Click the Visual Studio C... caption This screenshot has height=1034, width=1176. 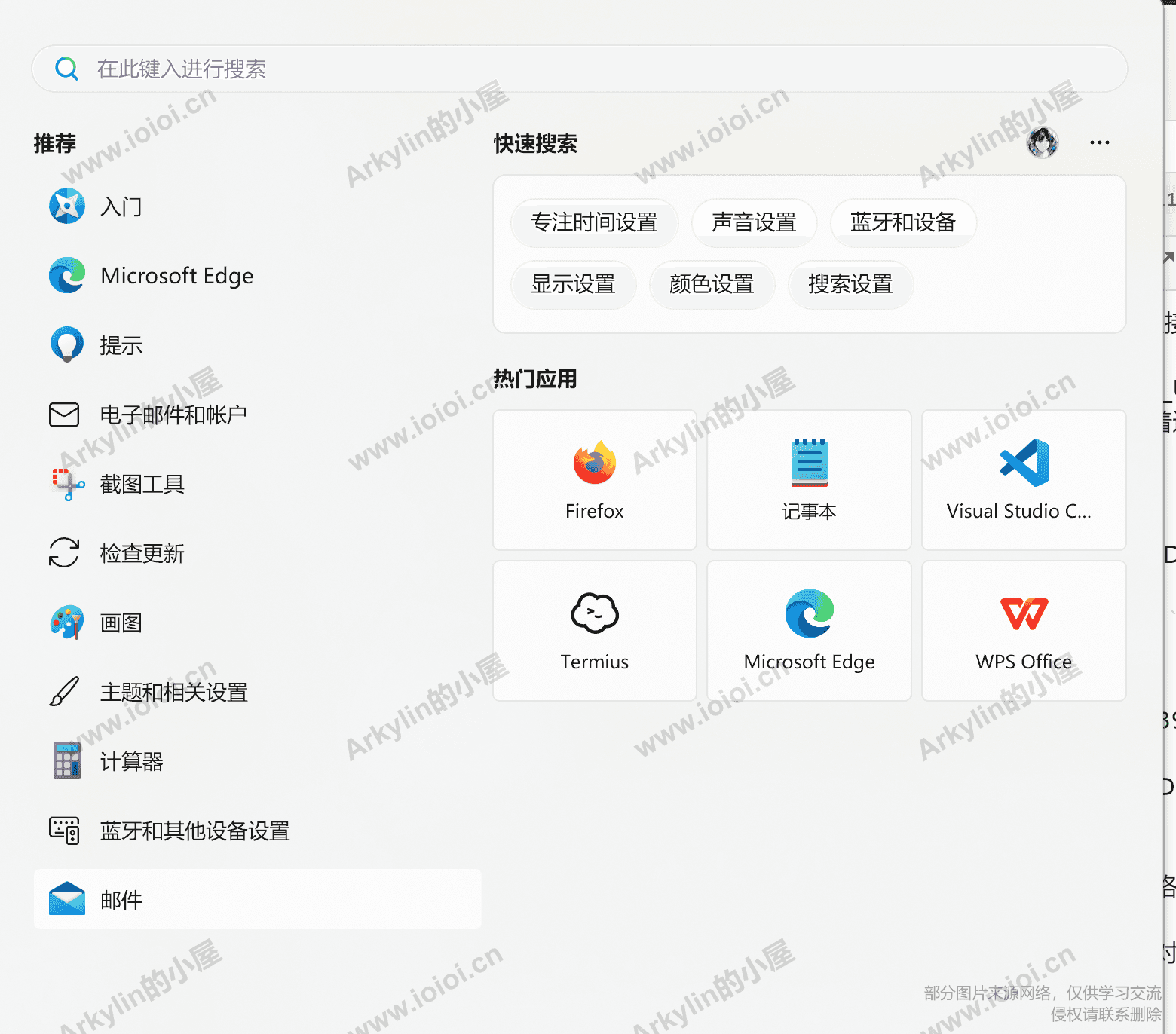pos(1019,511)
